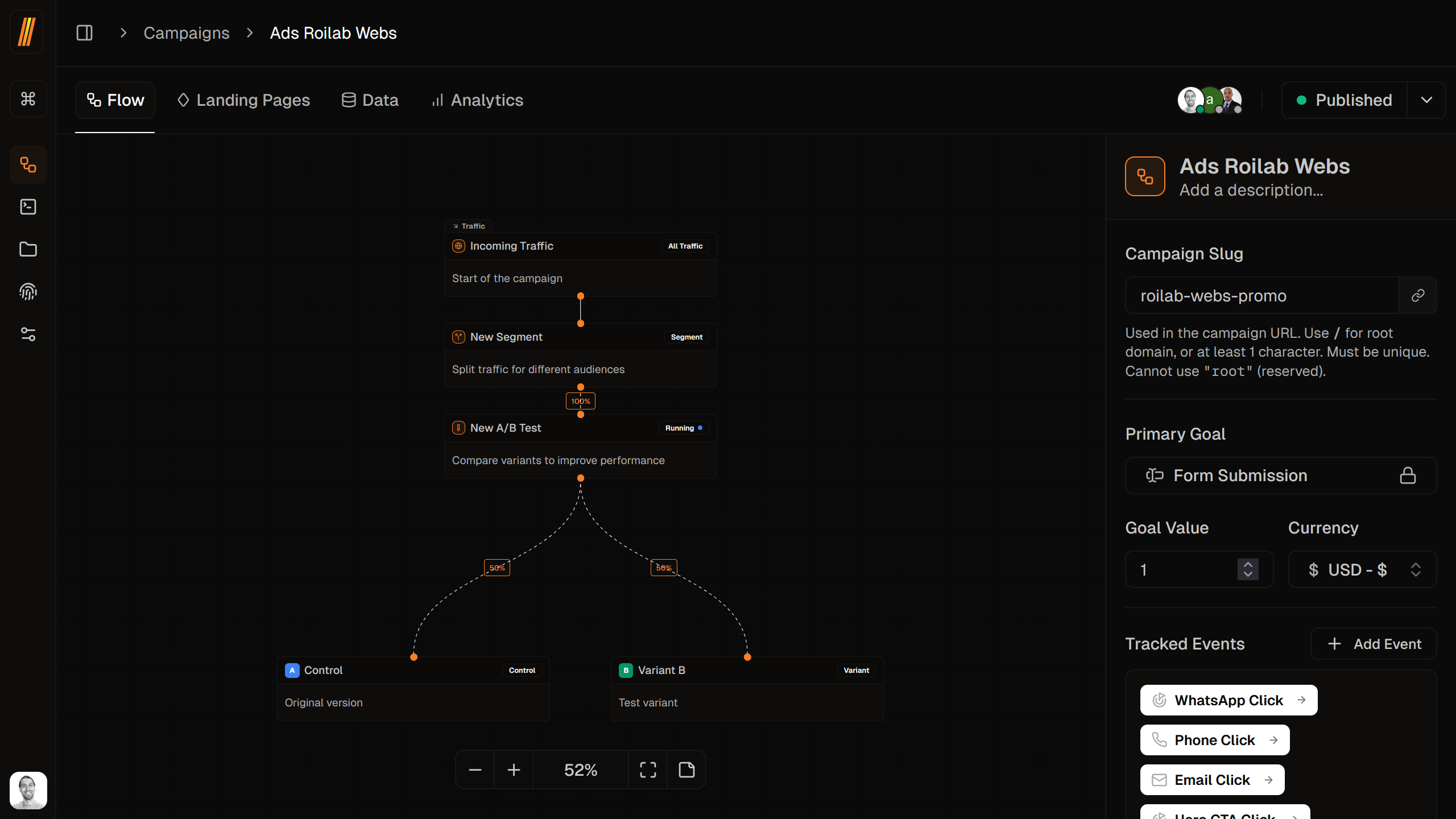Click the zoom out minus control
This screenshot has height=819, width=1456.
coord(475,770)
